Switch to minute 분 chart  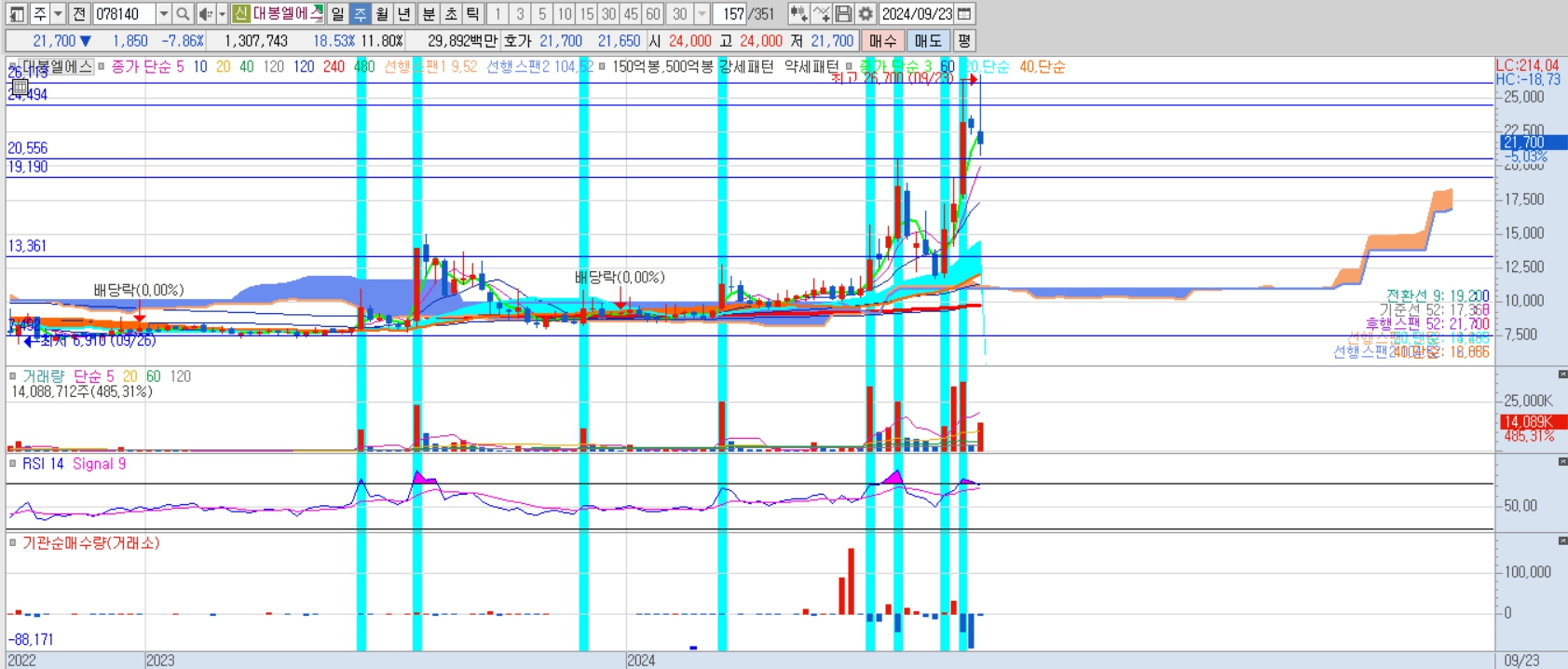click(x=429, y=14)
